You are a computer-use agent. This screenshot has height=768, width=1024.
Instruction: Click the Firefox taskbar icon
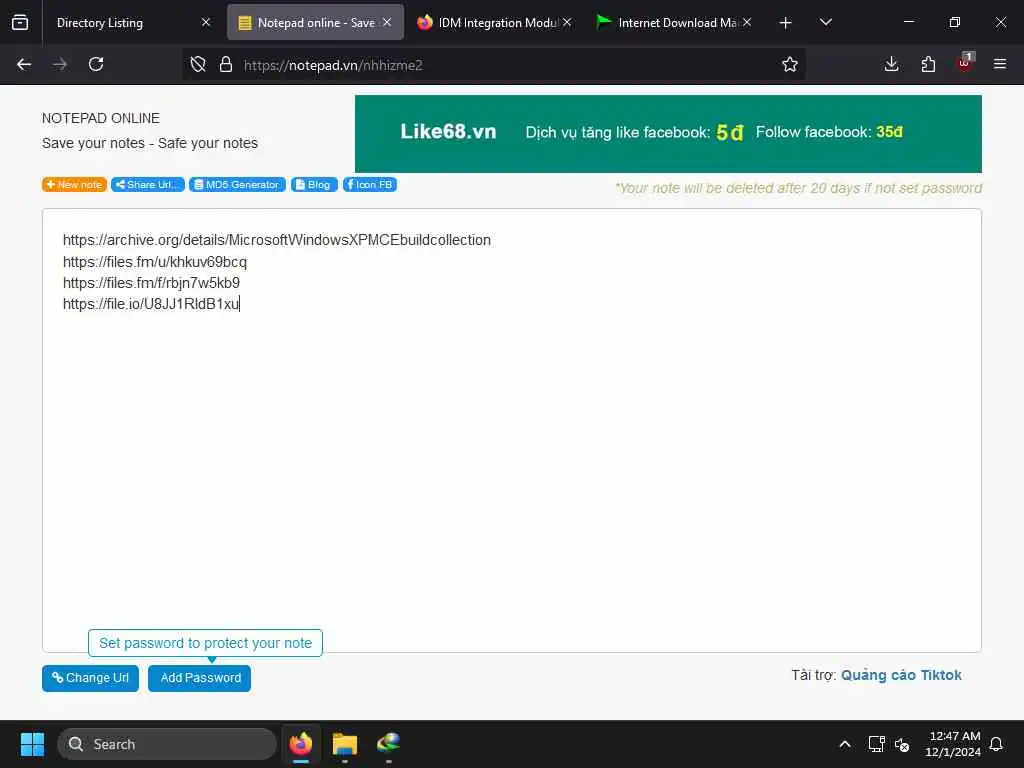pos(301,744)
